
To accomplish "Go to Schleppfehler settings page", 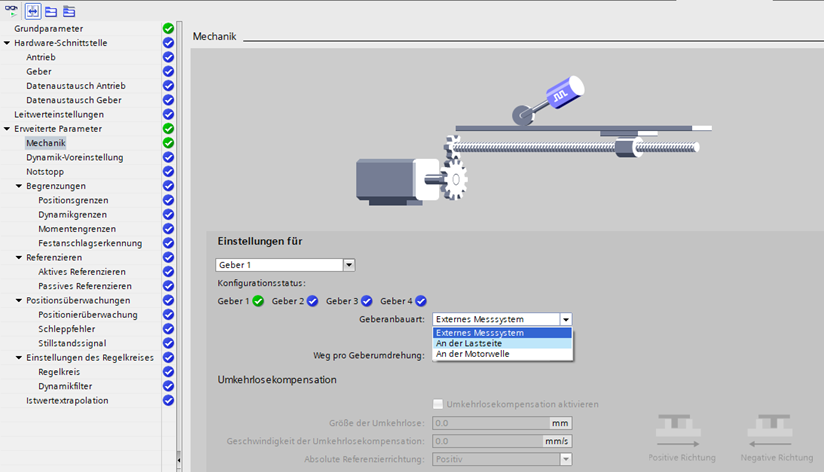I will coord(67,329).
